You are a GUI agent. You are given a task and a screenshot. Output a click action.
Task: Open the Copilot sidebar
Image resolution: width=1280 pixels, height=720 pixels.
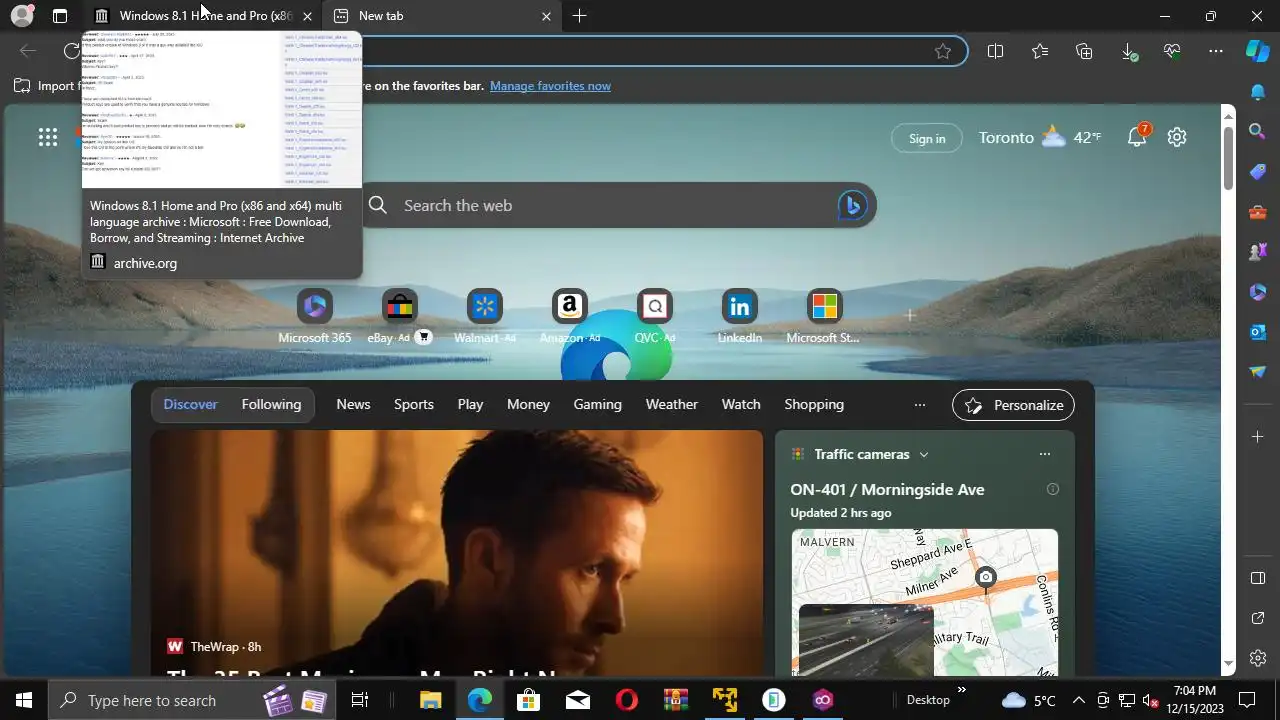[1258, 51]
